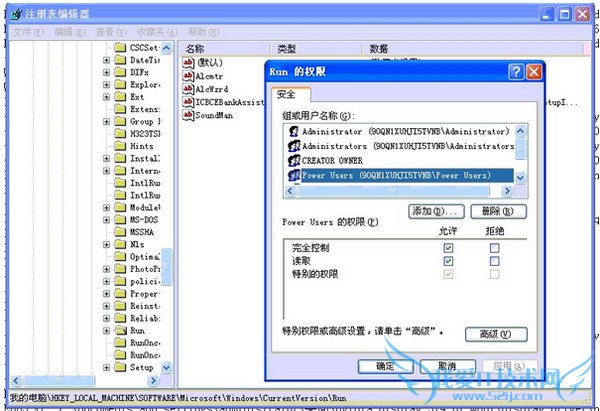Click the 取消 button

447,366
